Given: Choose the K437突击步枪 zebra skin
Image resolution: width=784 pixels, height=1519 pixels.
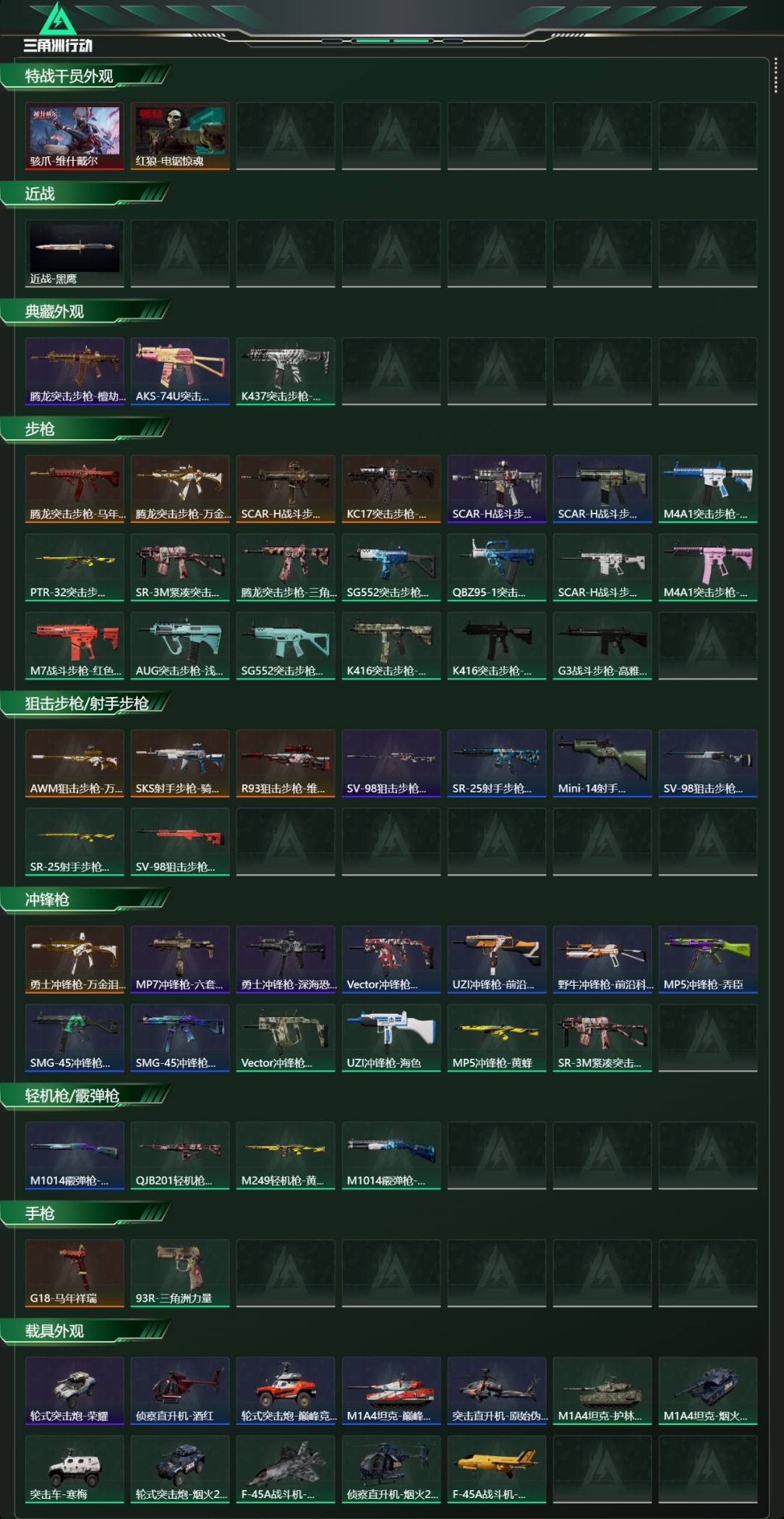Looking at the screenshot, I should tap(286, 371).
